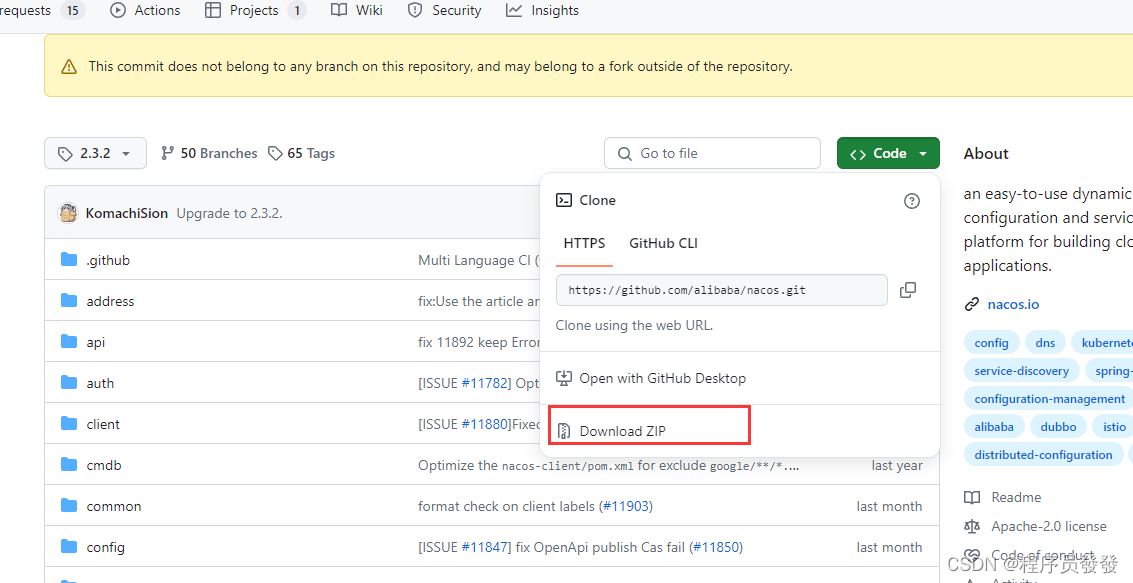This screenshot has height=583, width=1133.
Task: Open pull request #11850 link
Action: pos(716,548)
